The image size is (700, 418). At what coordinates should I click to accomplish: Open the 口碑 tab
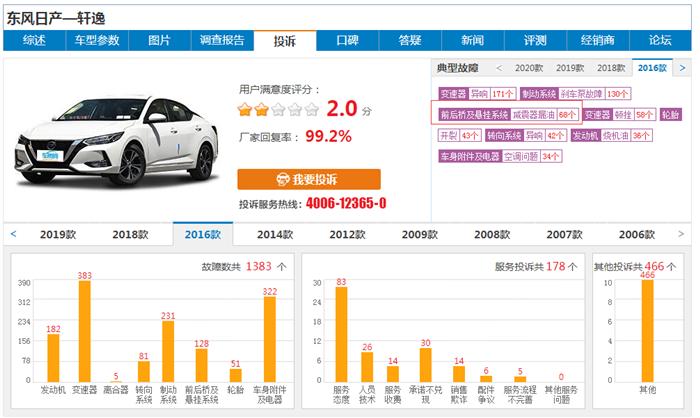[x=347, y=41]
